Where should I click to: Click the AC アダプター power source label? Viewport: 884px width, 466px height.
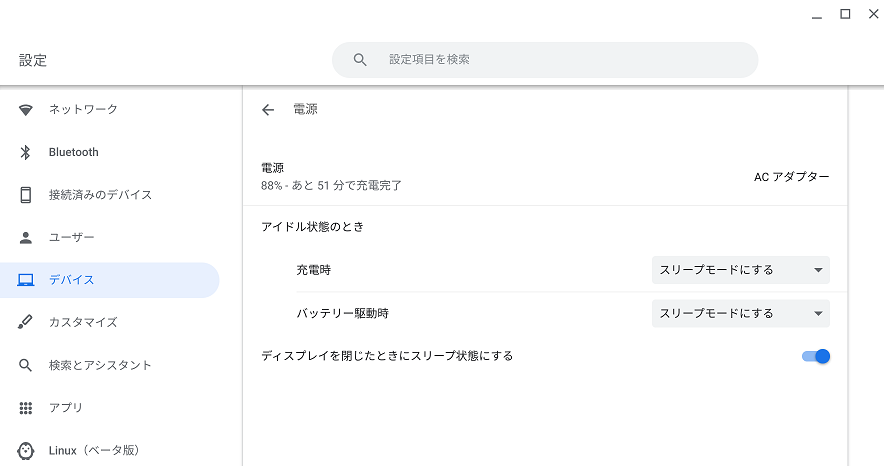(x=792, y=177)
